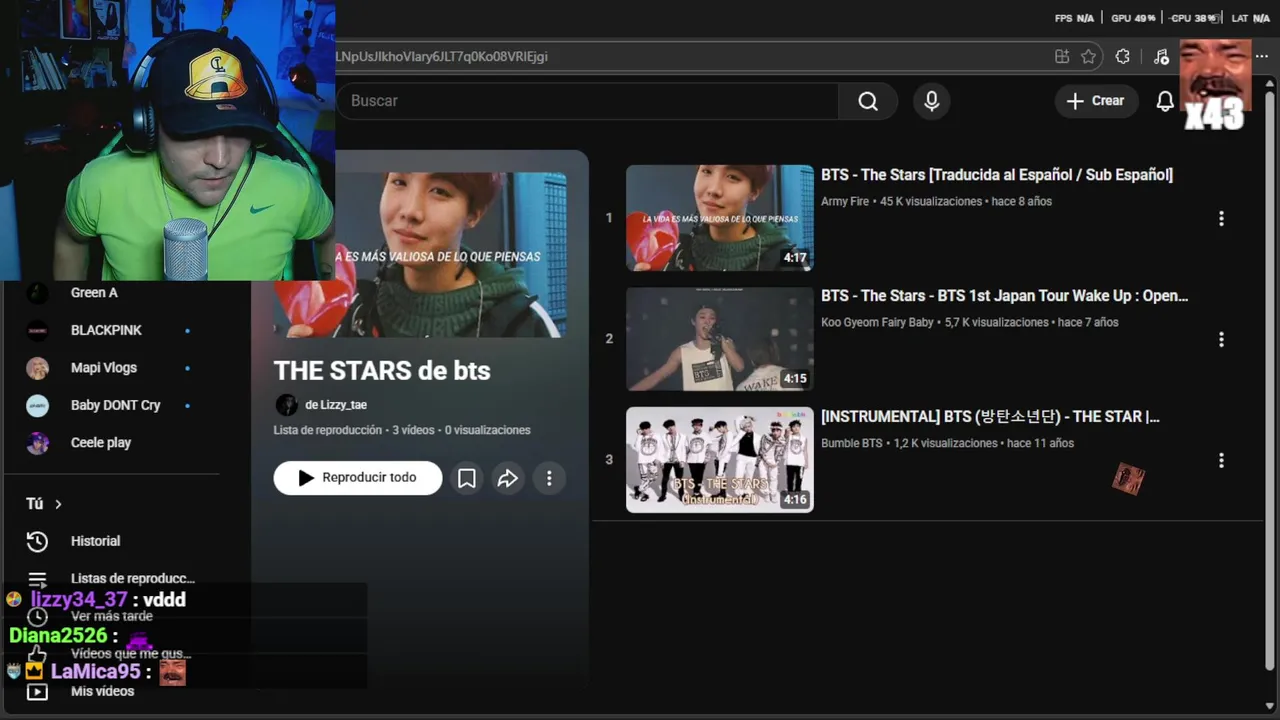Screen dimensions: 1280x720
Task: Visit Koo Gyeom Fairy Baby channel
Action: [877, 322]
